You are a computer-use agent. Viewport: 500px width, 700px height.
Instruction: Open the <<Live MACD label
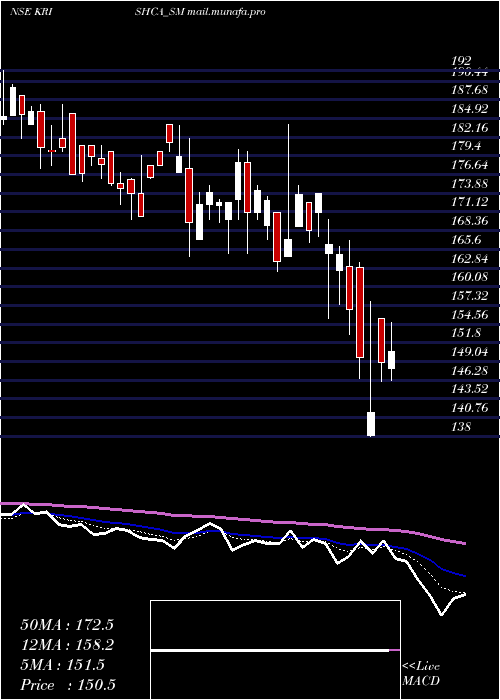point(421,674)
